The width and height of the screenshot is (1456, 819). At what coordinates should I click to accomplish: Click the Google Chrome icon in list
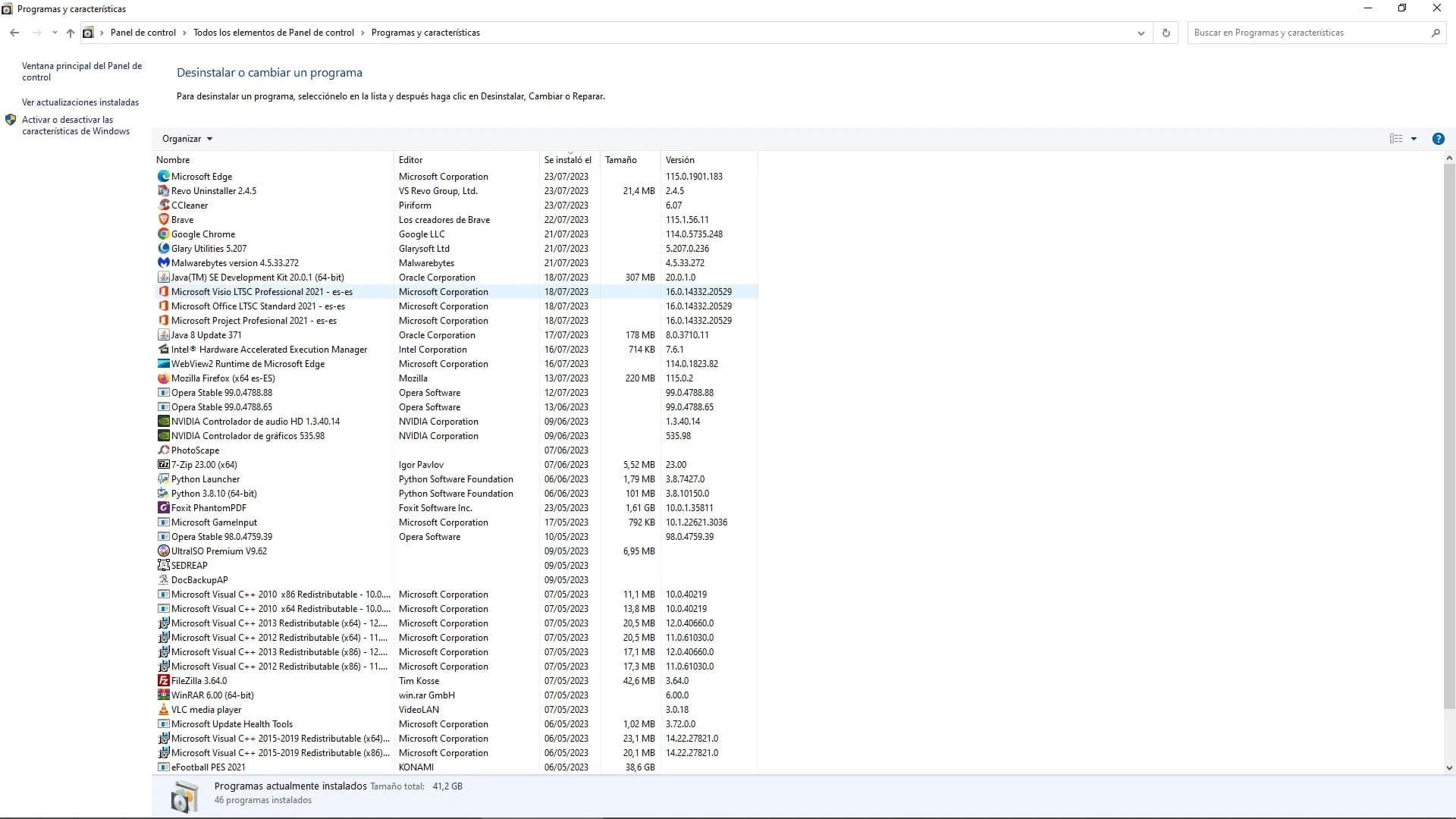click(163, 234)
